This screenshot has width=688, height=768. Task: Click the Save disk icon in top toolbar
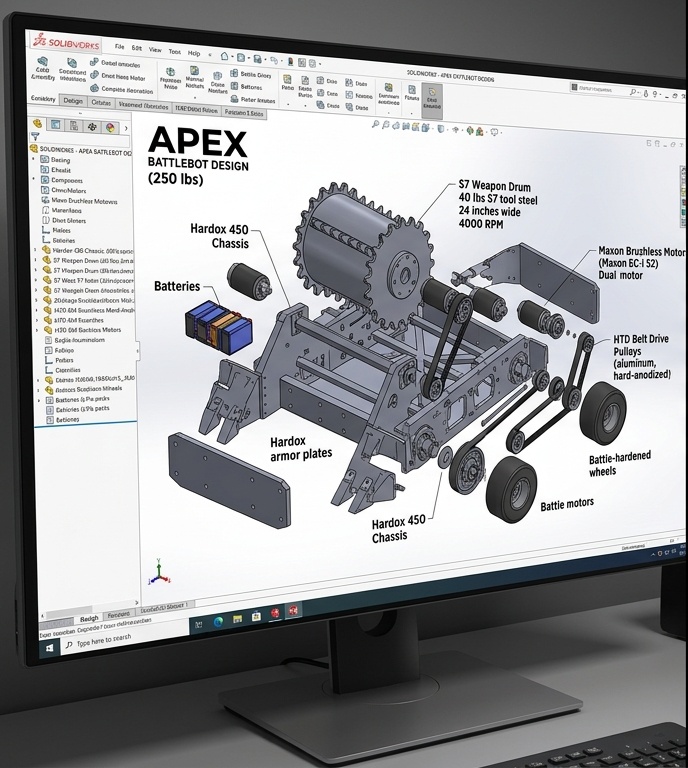[x=258, y=59]
